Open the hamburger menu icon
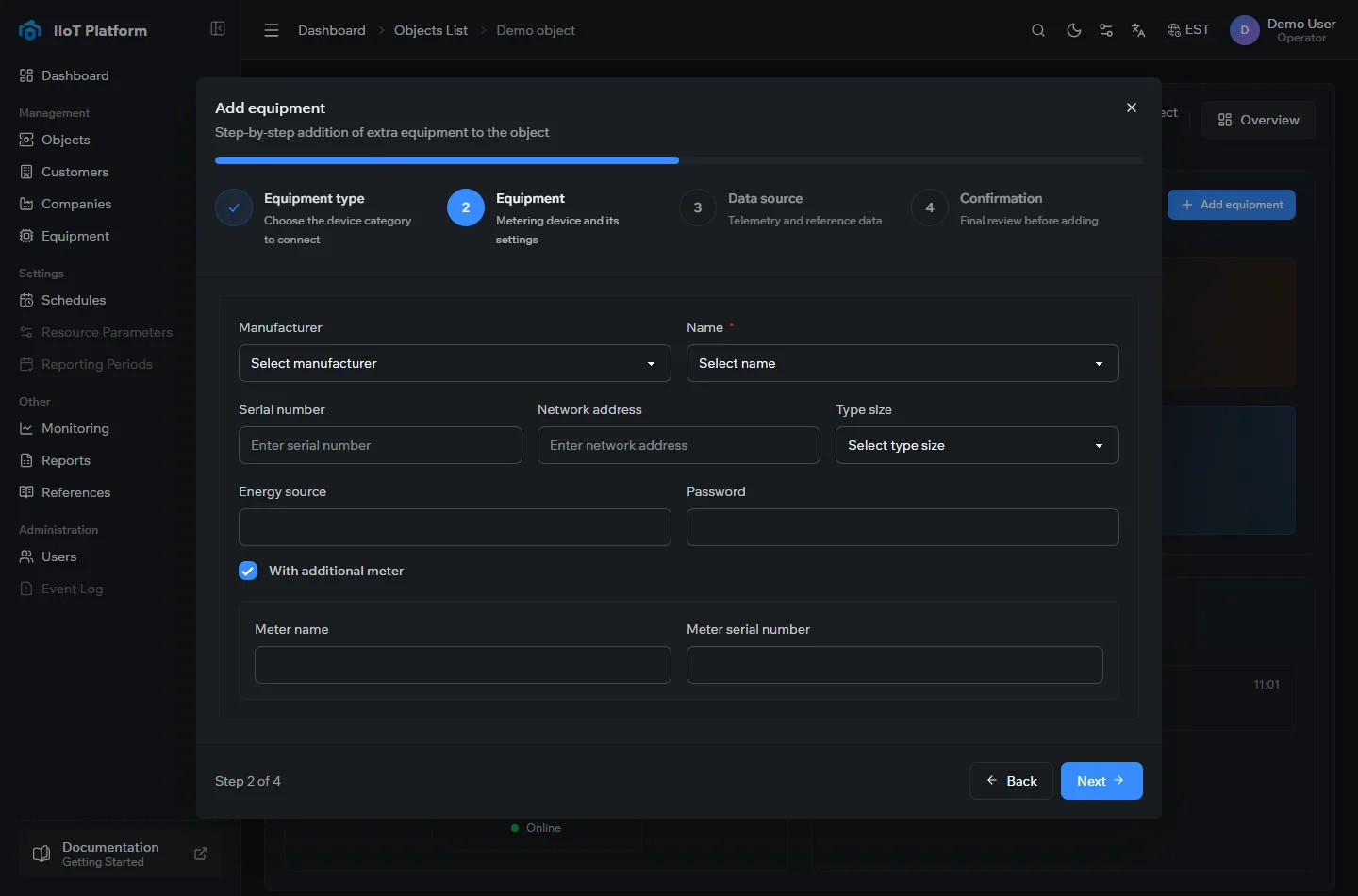 272,30
